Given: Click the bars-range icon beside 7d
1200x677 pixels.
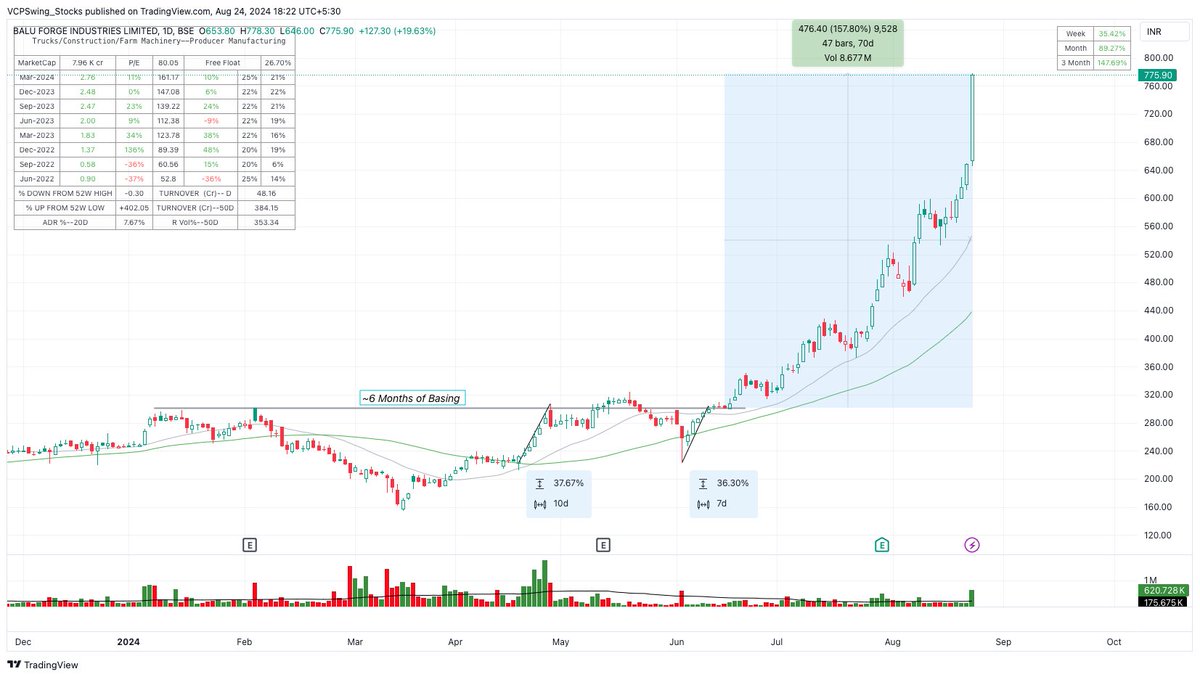Looking at the screenshot, I should tap(703, 503).
